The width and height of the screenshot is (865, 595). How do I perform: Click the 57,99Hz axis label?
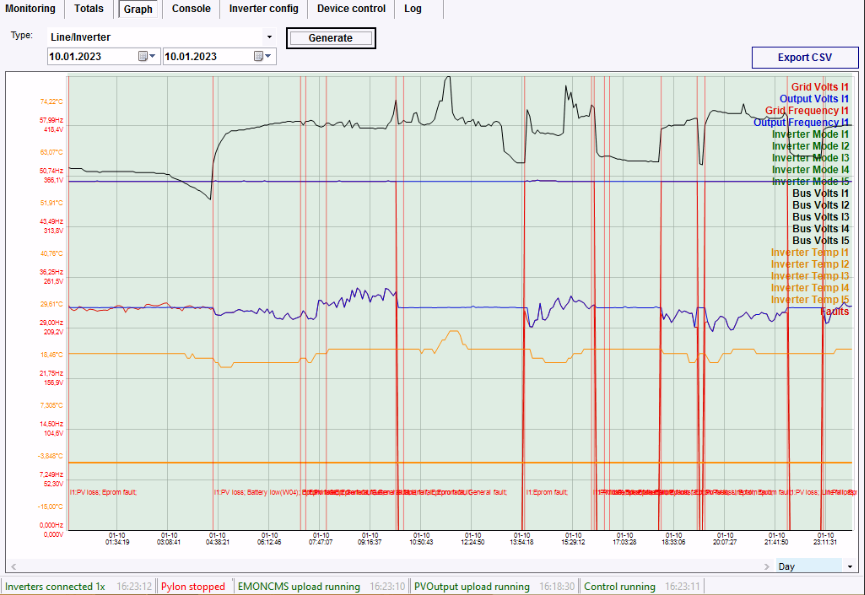[51, 120]
